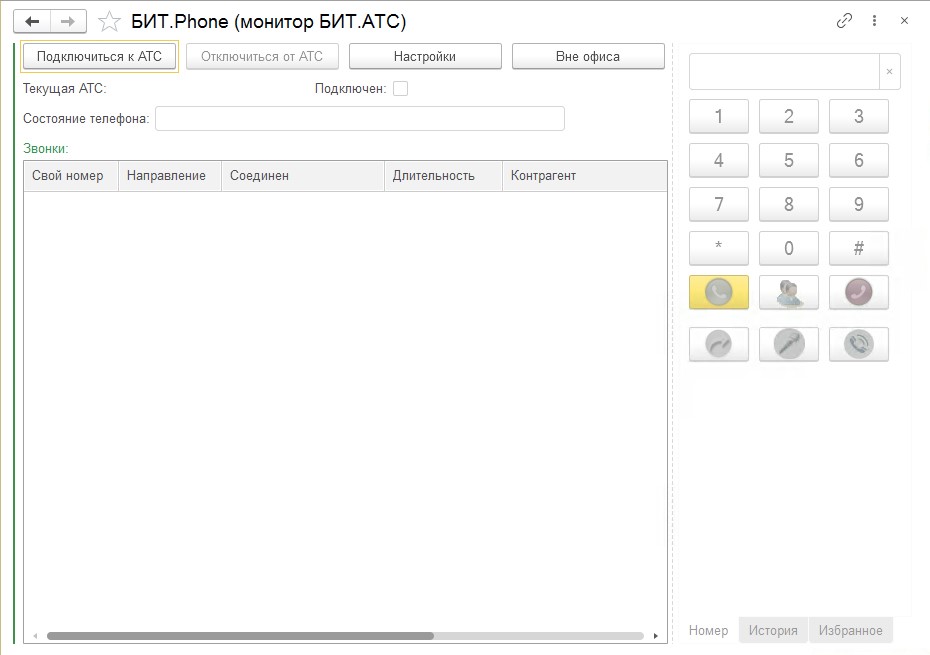The image size is (930, 655).
Task: Toggle the Подключен checkbox
Action: tap(400, 89)
